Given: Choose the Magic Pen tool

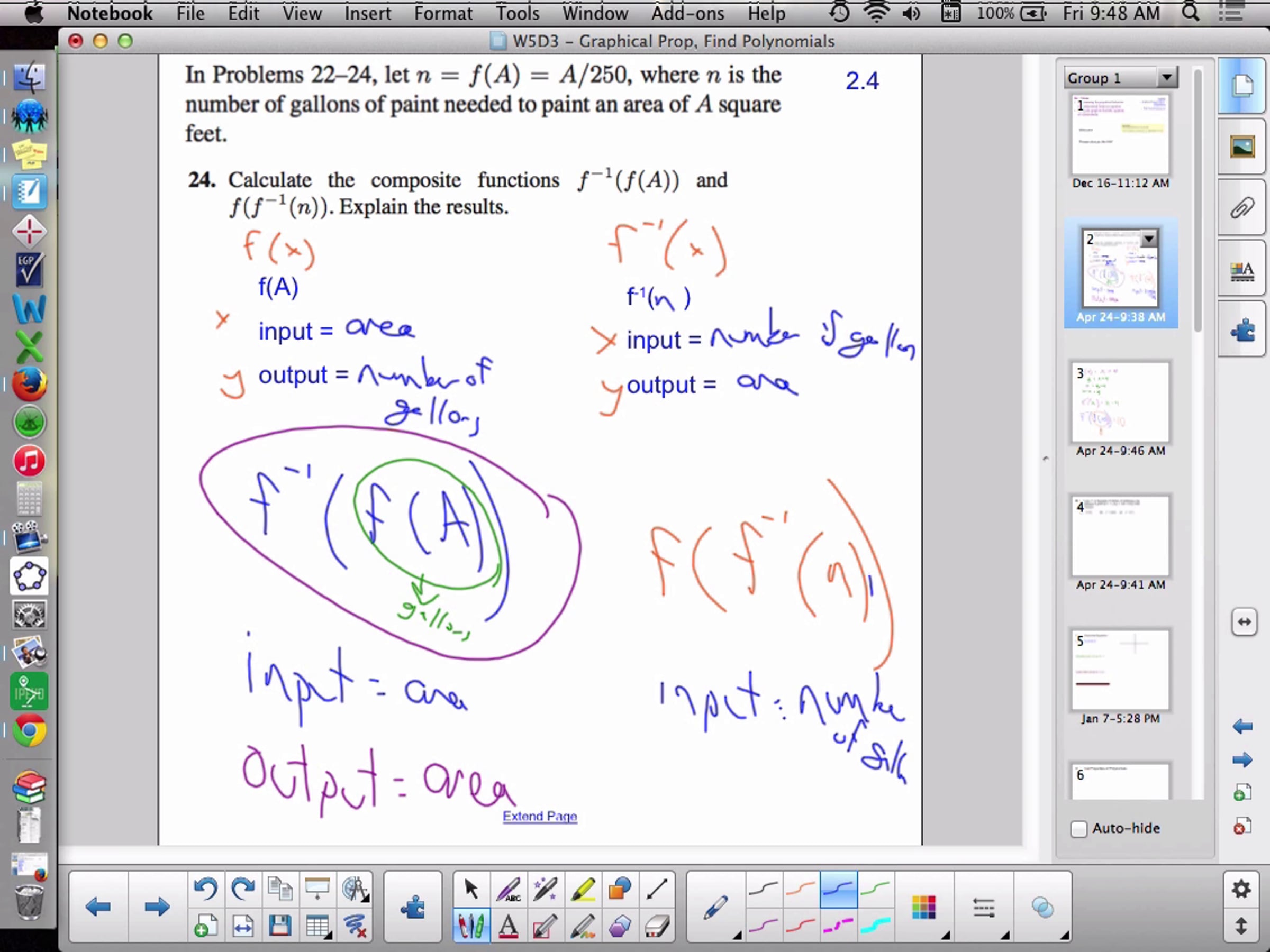Looking at the screenshot, I should click(x=545, y=890).
